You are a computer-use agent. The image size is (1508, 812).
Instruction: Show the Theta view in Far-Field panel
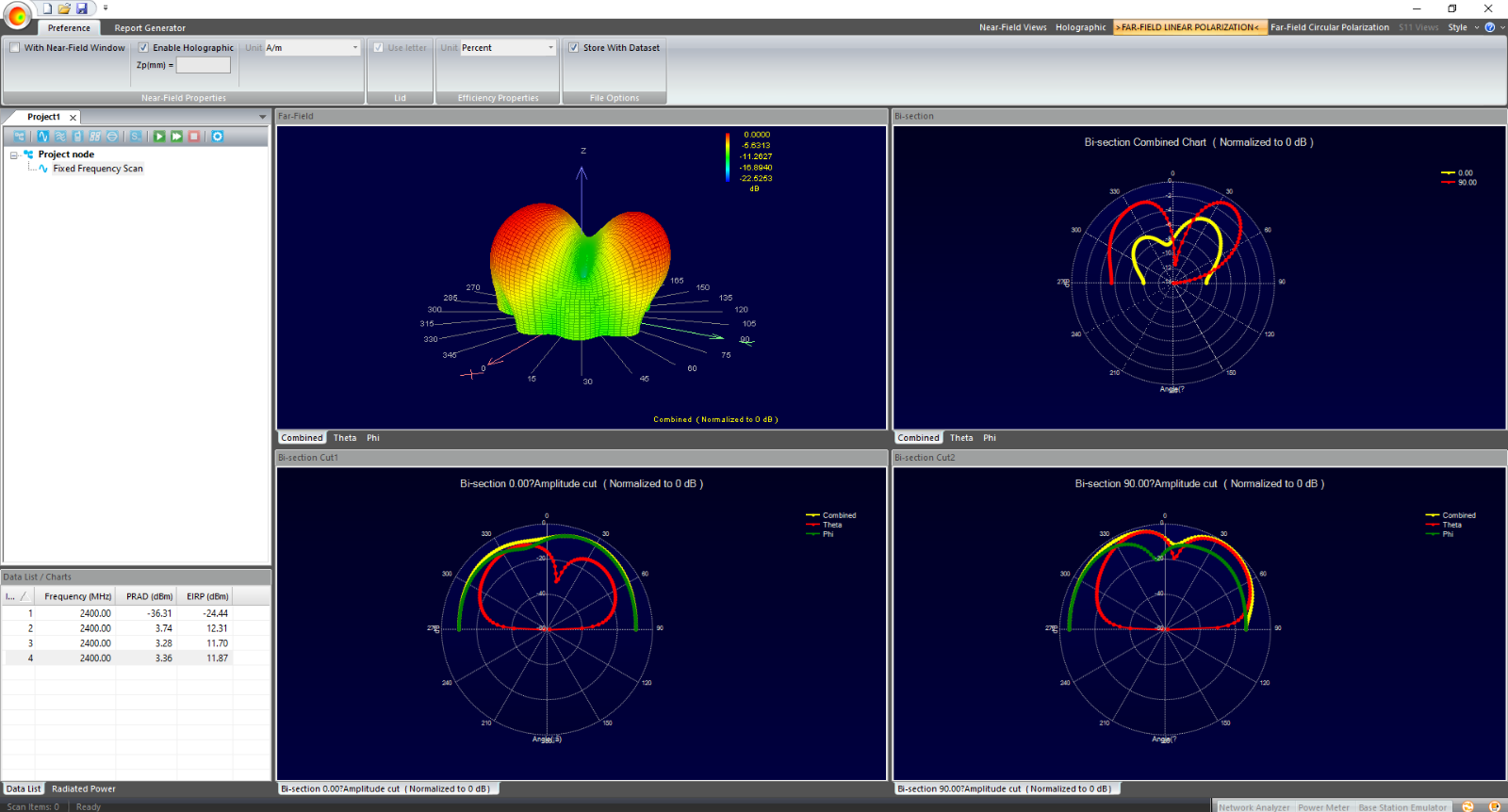tap(345, 438)
